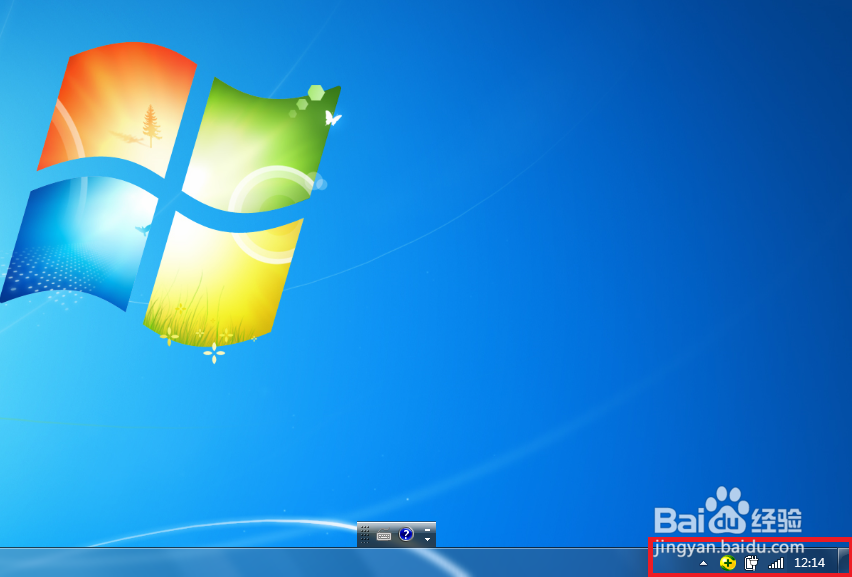Open the network signal strength tray icon
Screen dimensions: 852x577
[776, 563]
